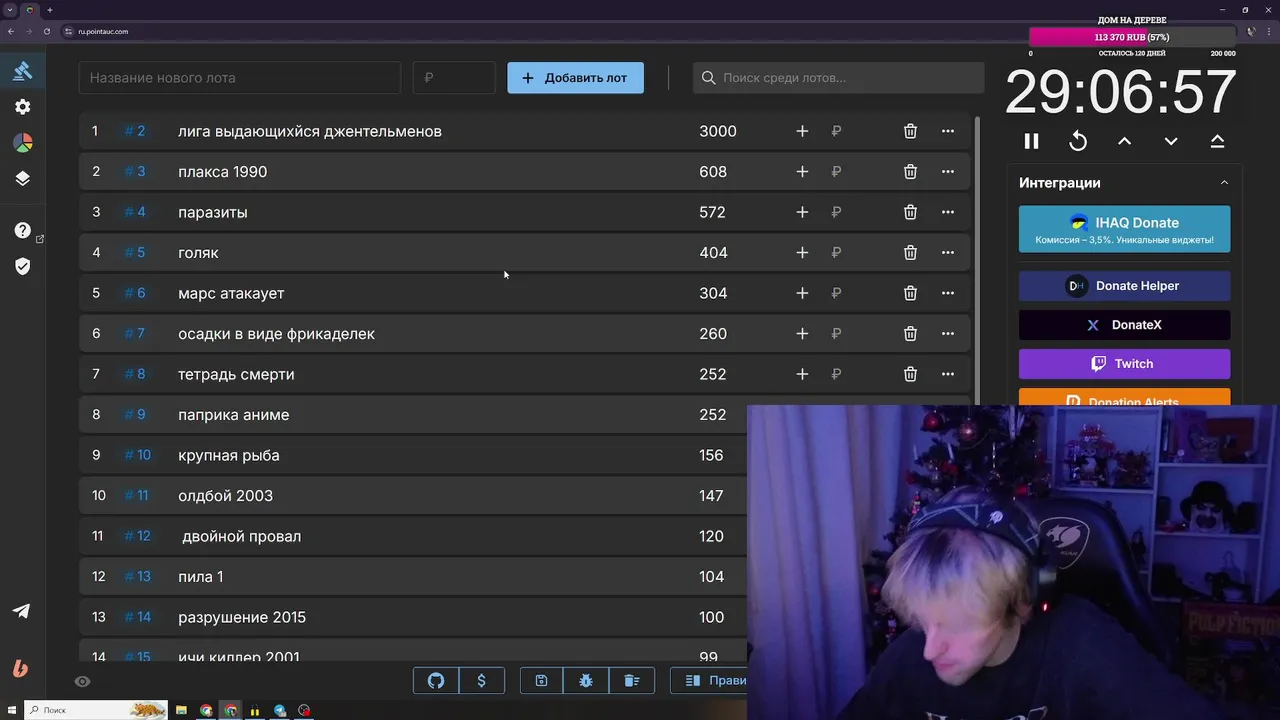Screen dimensions: 1280x720
Task: Open File Explorer from the taskbar
Action: (182, 710)
